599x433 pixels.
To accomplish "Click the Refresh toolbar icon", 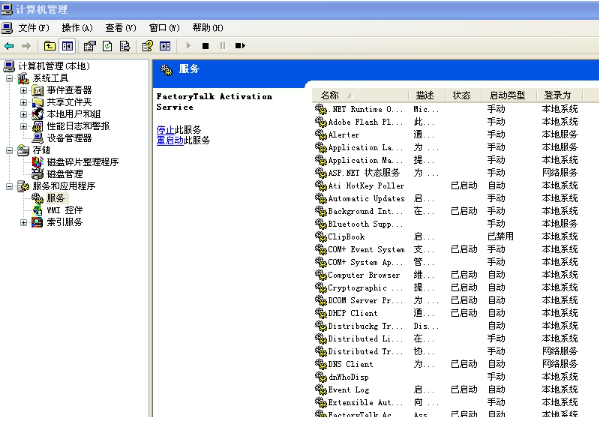I will coord(108,46).
